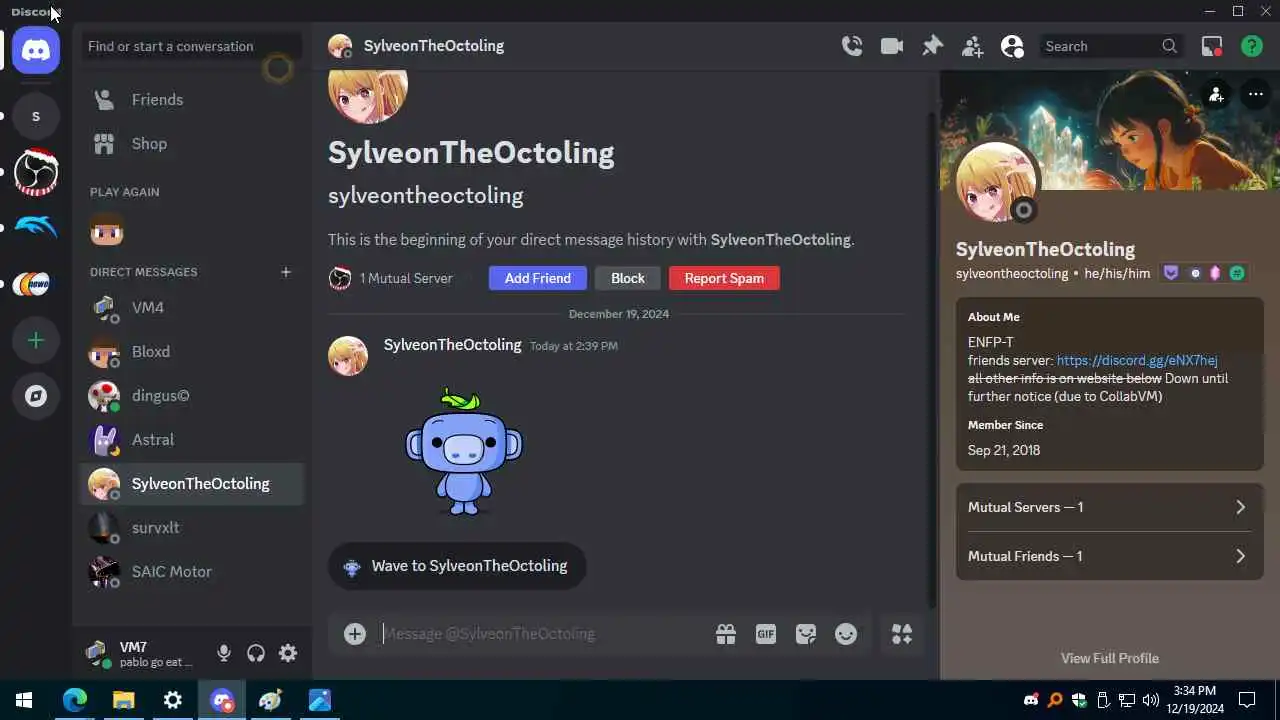Click the Report Spam button
This screenshot has width=1280, height=720.
[724, 278]
